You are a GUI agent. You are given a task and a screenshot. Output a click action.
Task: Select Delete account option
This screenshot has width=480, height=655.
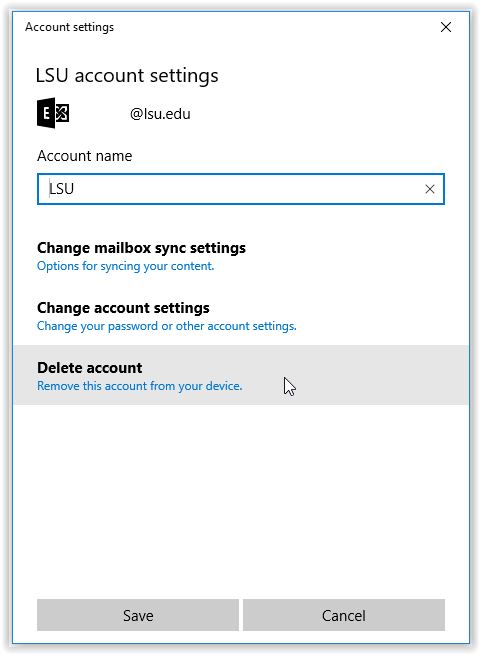[x=241, y=375]
